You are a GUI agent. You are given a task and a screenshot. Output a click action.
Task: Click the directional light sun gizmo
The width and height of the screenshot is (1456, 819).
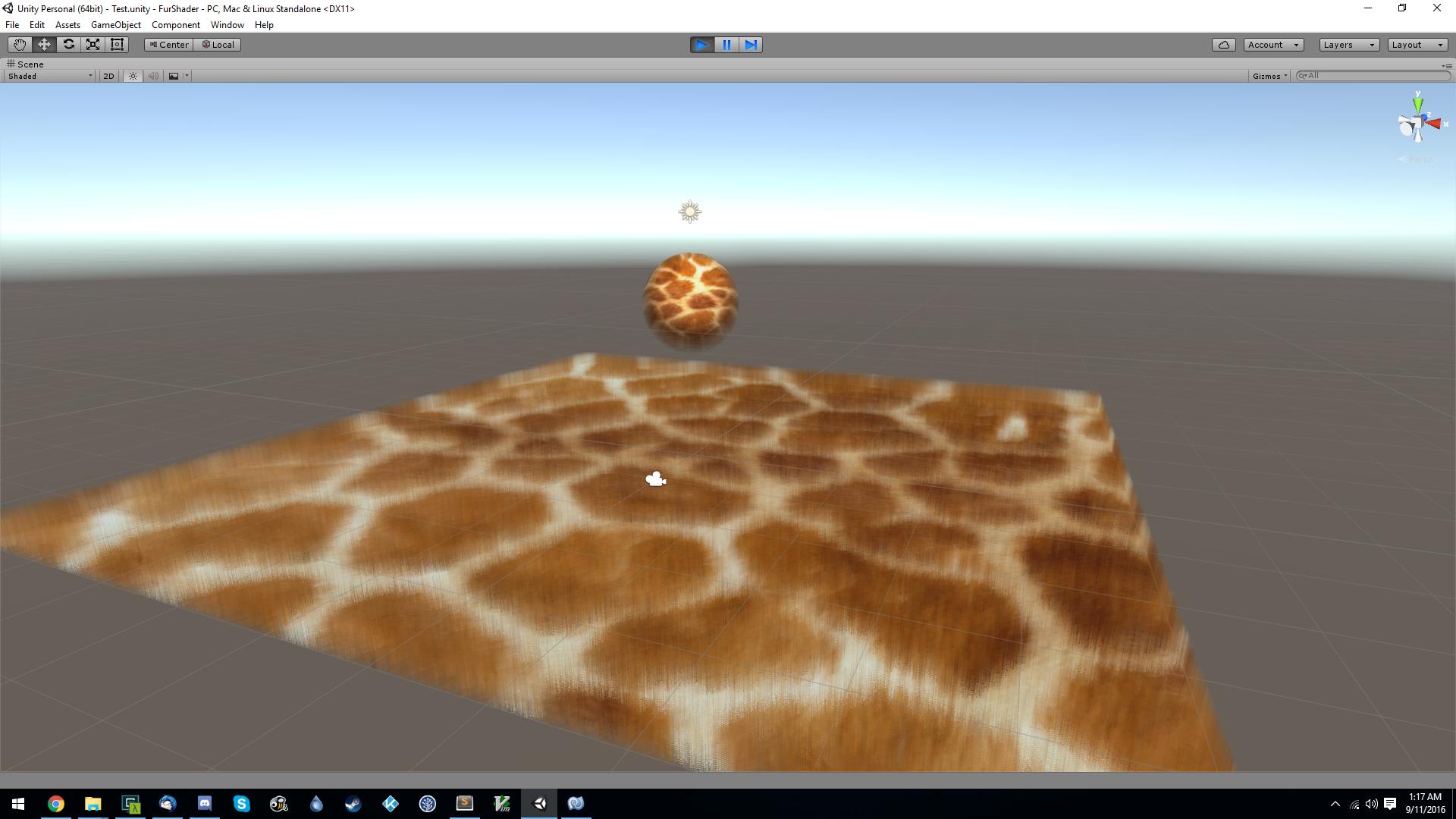689,212
